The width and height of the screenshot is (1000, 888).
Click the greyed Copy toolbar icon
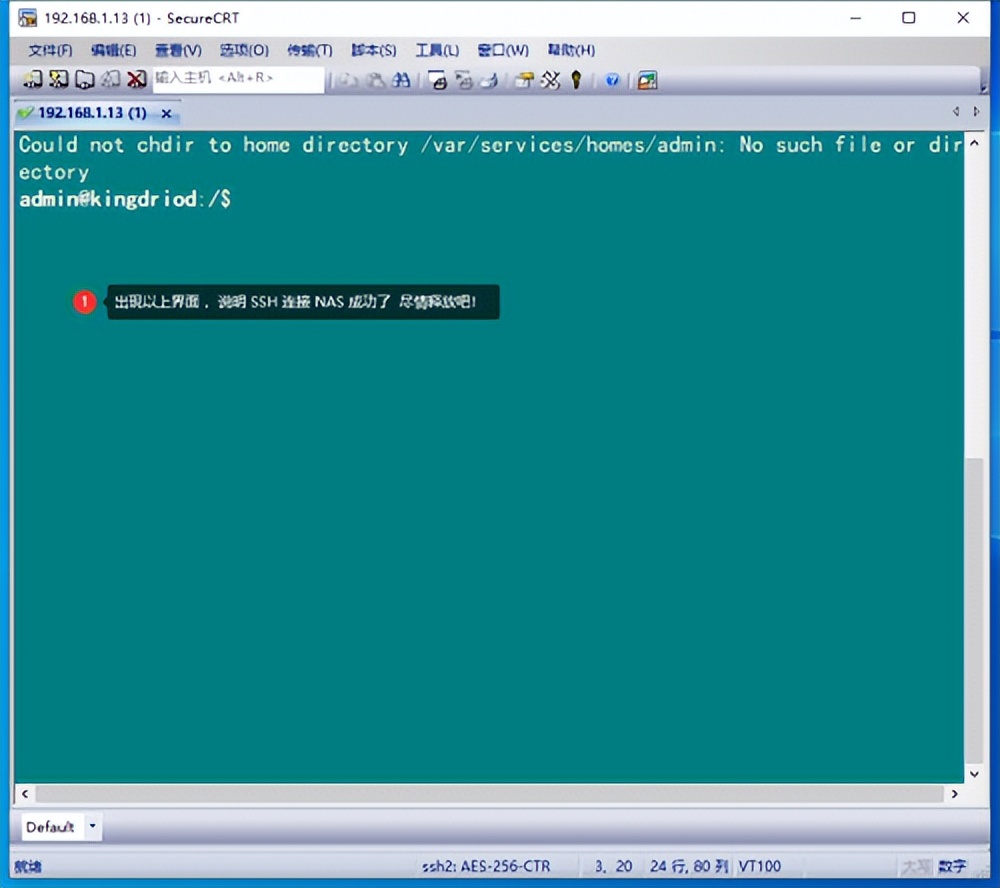[348, 80]
